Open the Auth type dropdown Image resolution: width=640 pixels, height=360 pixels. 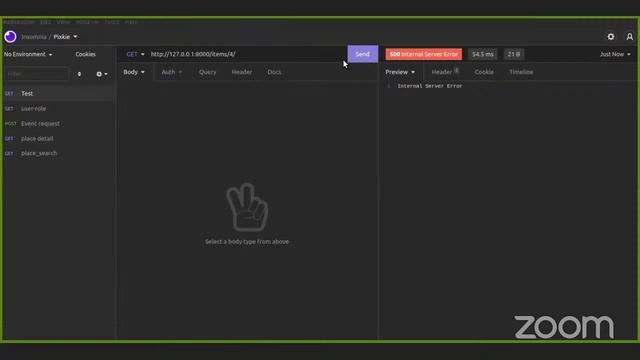[x=171, y=72]
